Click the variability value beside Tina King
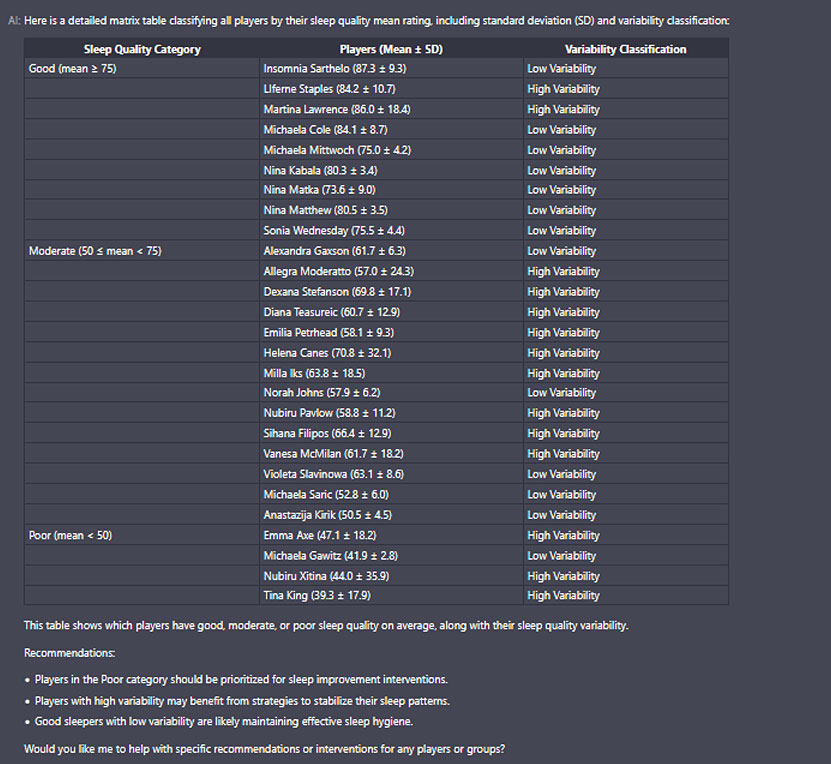Image resolution: width=831 pixels, height=764 pixels. (x=563, y=596)
